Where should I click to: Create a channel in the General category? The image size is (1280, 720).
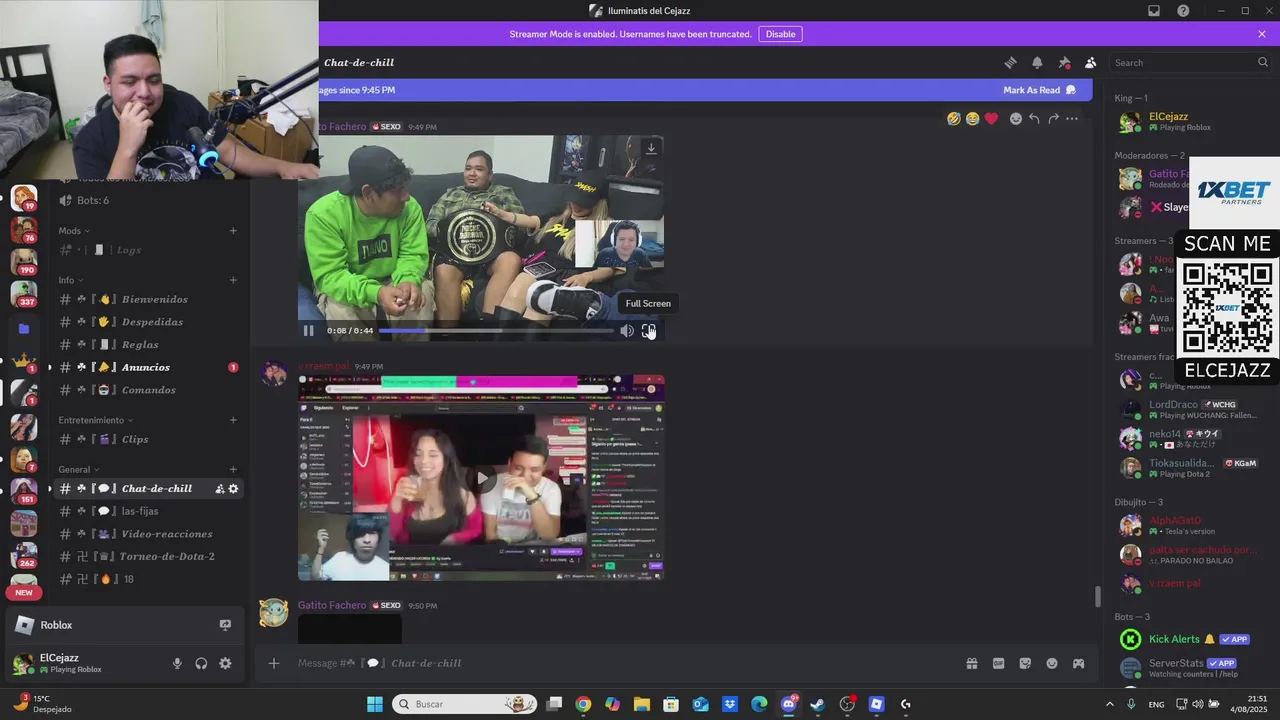point(233,469)
